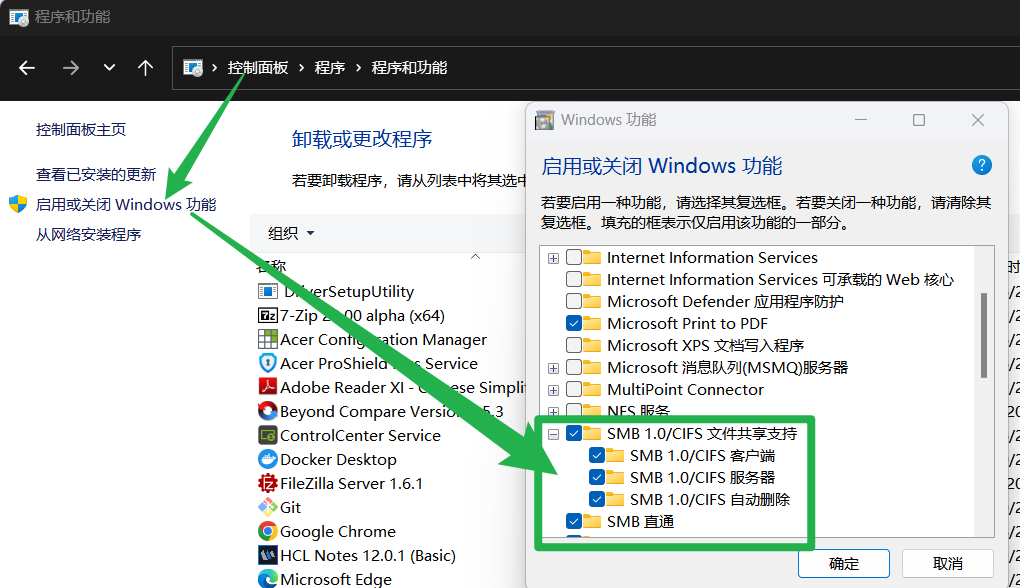Click shield icon beside 启用或关闭 Windows 功能
1020x588 pixels.
(18, 204)
